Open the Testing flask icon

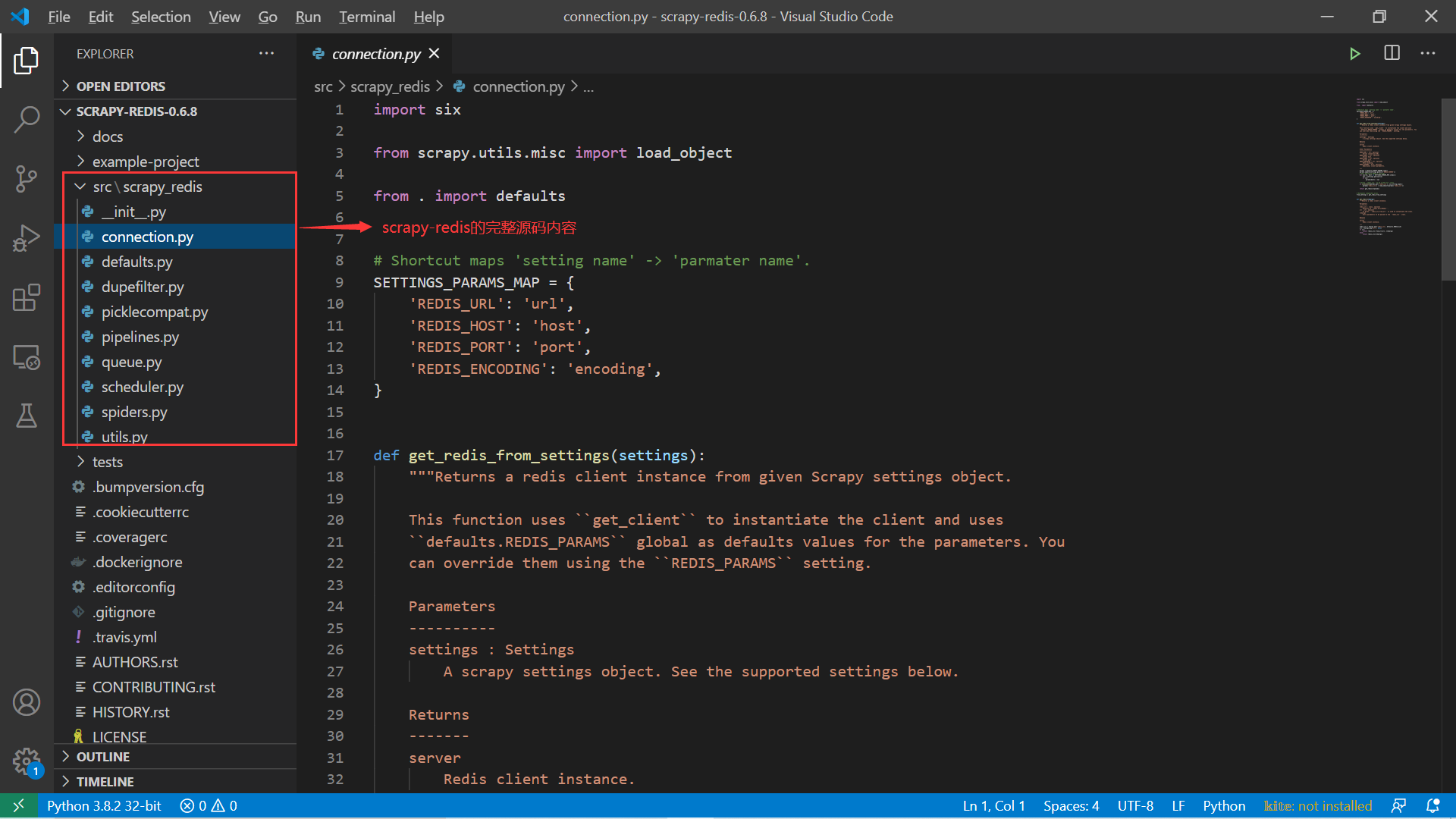[27, 416]
